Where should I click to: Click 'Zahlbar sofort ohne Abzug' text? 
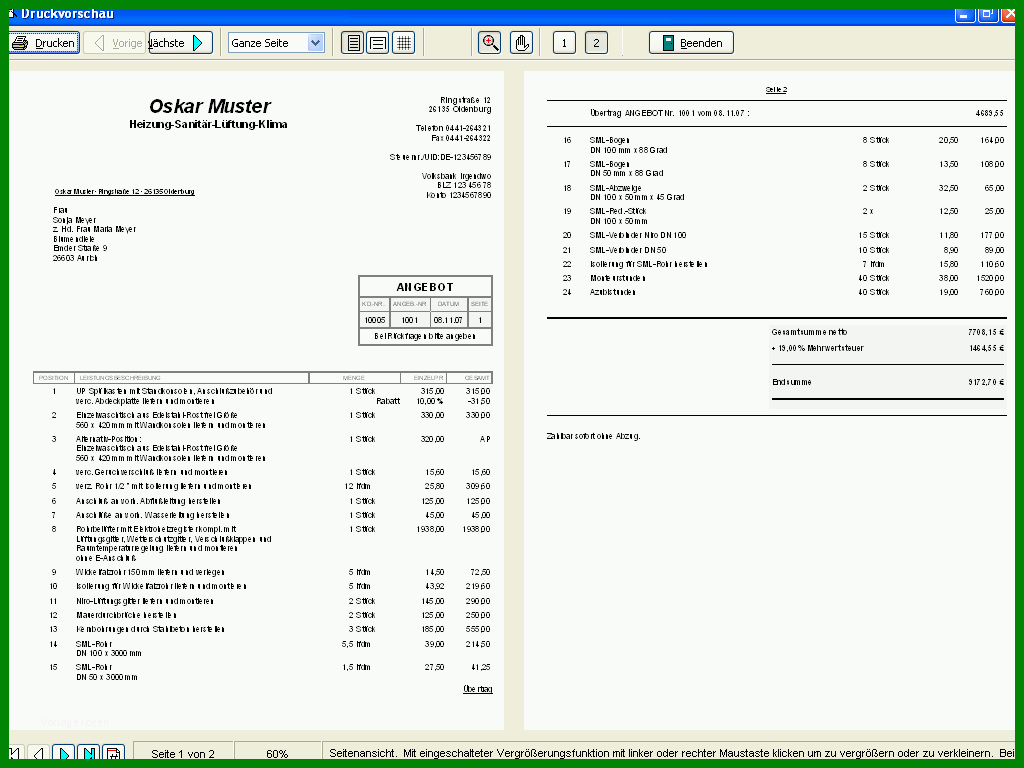click(x=593, y=436)
